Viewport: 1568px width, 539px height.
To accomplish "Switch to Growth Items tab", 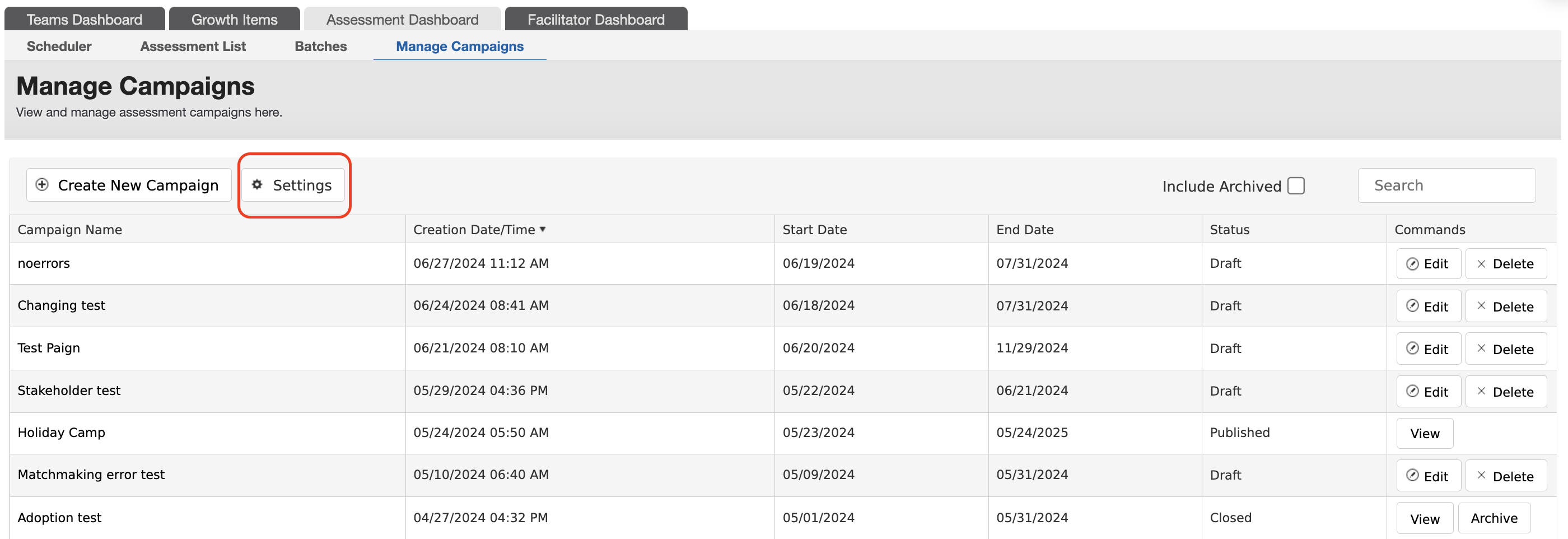I will [x=234, y=19].
